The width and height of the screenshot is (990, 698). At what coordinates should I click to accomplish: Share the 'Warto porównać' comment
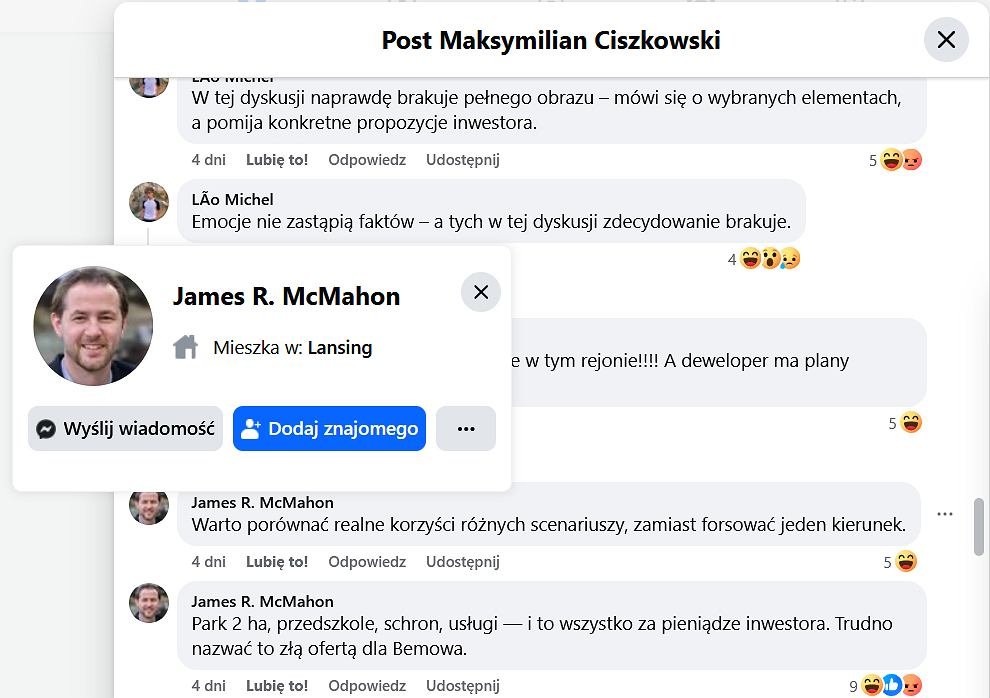coord(463,562)
